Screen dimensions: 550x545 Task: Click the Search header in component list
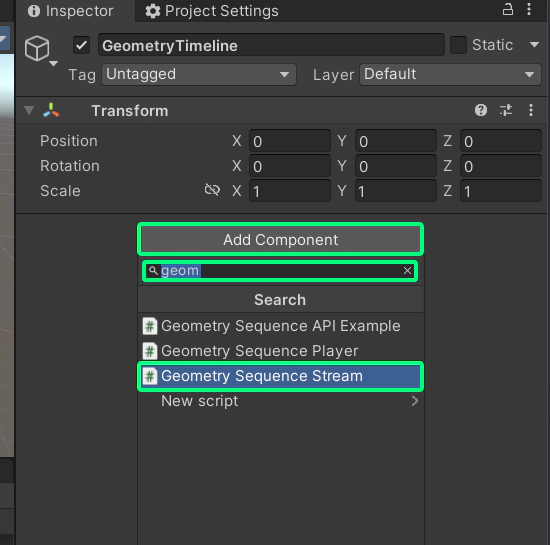click(280, 300)
